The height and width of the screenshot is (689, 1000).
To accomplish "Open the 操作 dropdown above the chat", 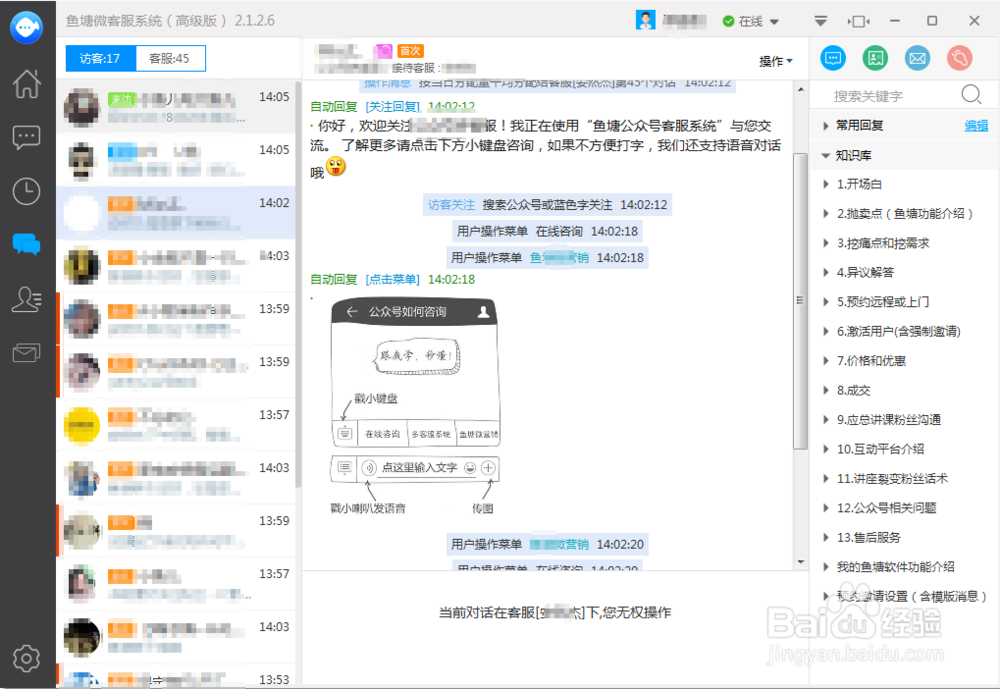I will coord(775,60).
